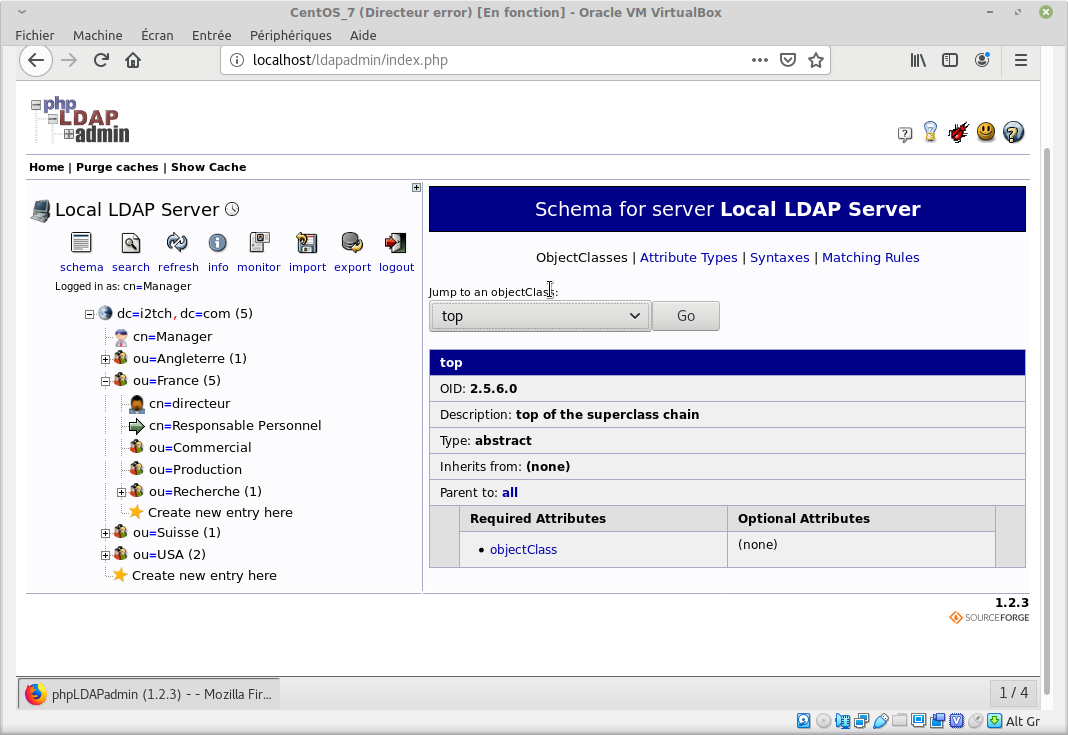This screenshot has height=735, width=1068.
Task: Open the search tool icon
Action: [130, 243]
